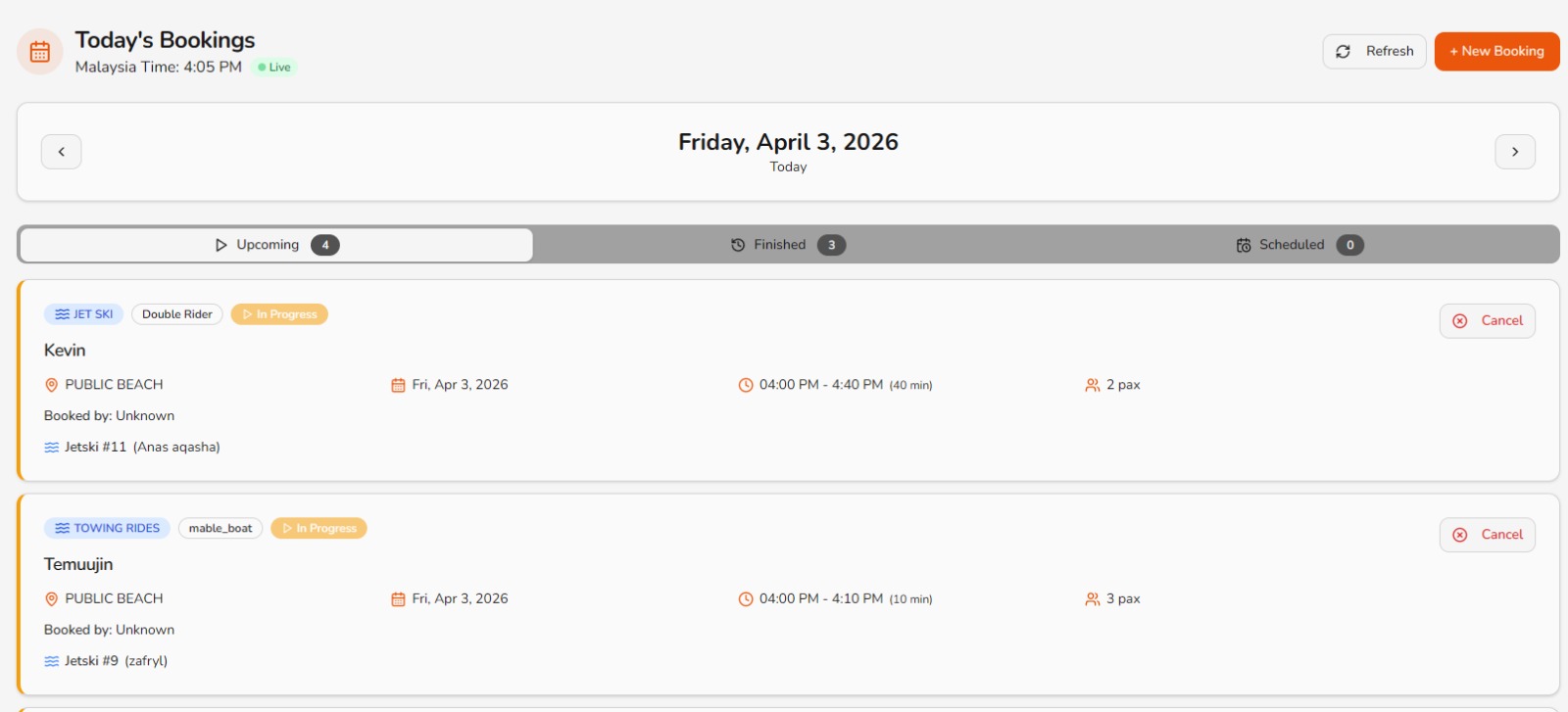Click the pax people icon for Temuujin

coord(1092,599)
